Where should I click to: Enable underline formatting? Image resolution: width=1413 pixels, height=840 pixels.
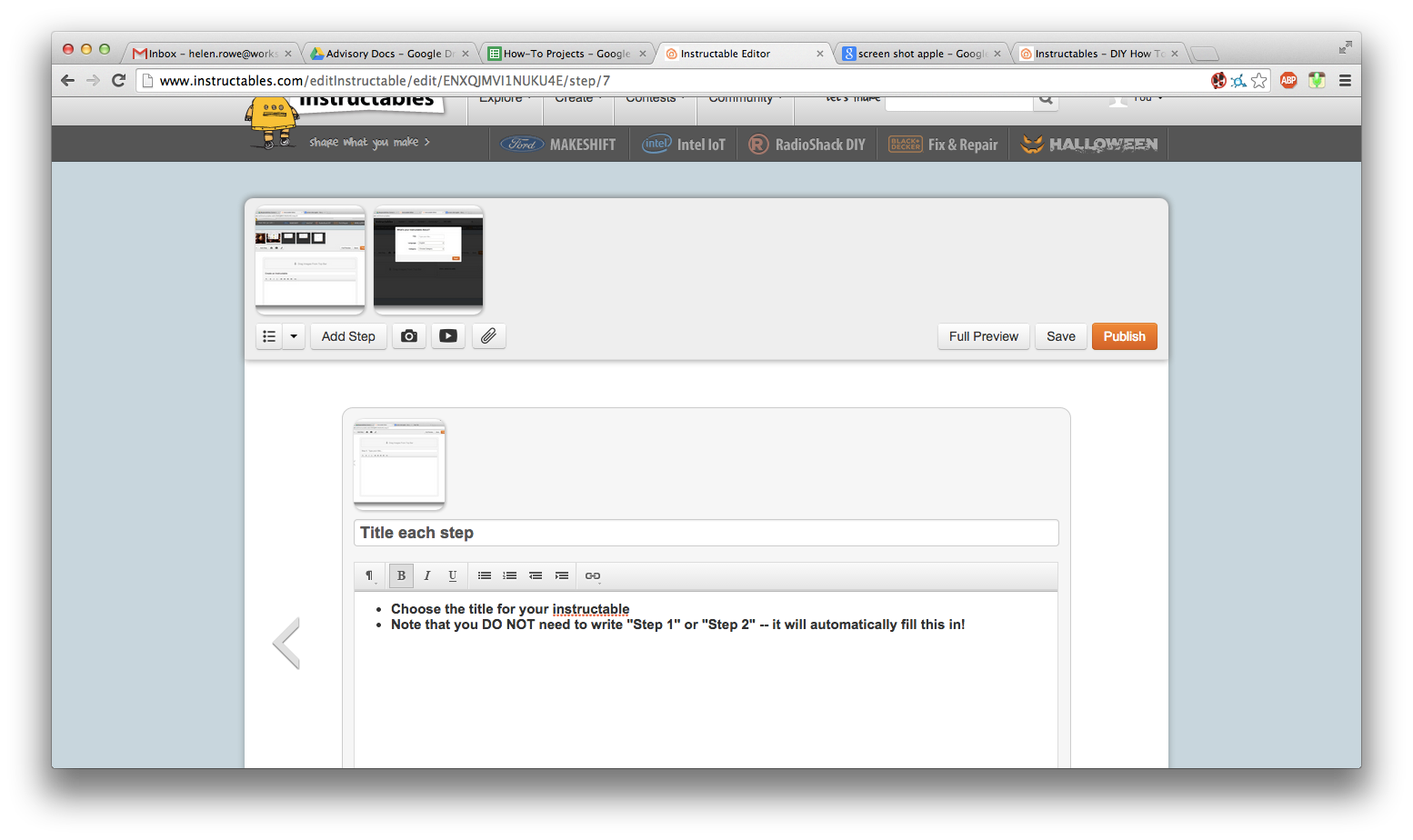click(452, 575)
